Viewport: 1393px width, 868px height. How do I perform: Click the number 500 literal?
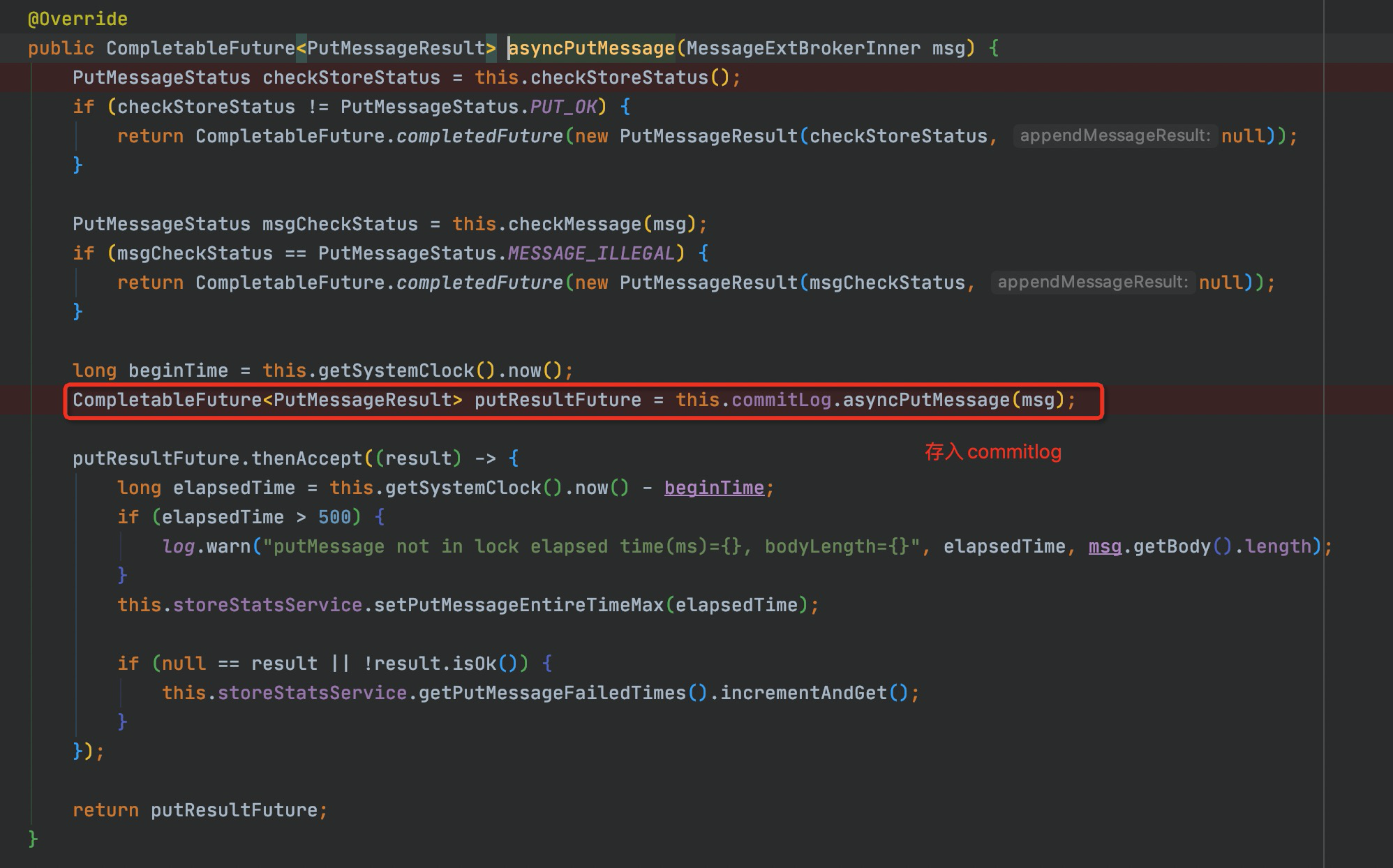[334, 517]
